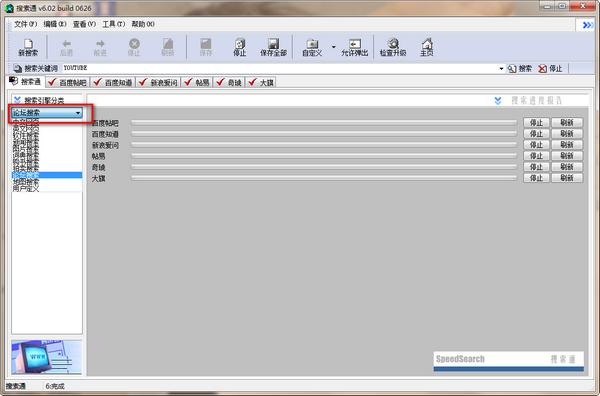This screenshot has width=600, height=396.
Task: Click the 保存全部 save all icon
Action: [273, 47]
